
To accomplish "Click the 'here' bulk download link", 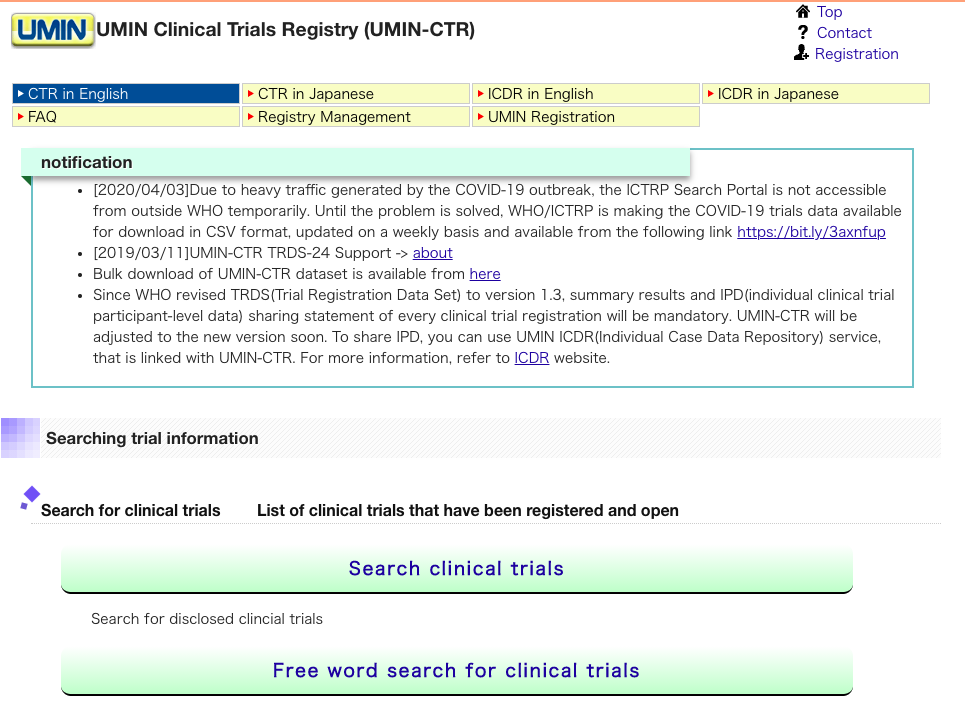I will point(484,274).
